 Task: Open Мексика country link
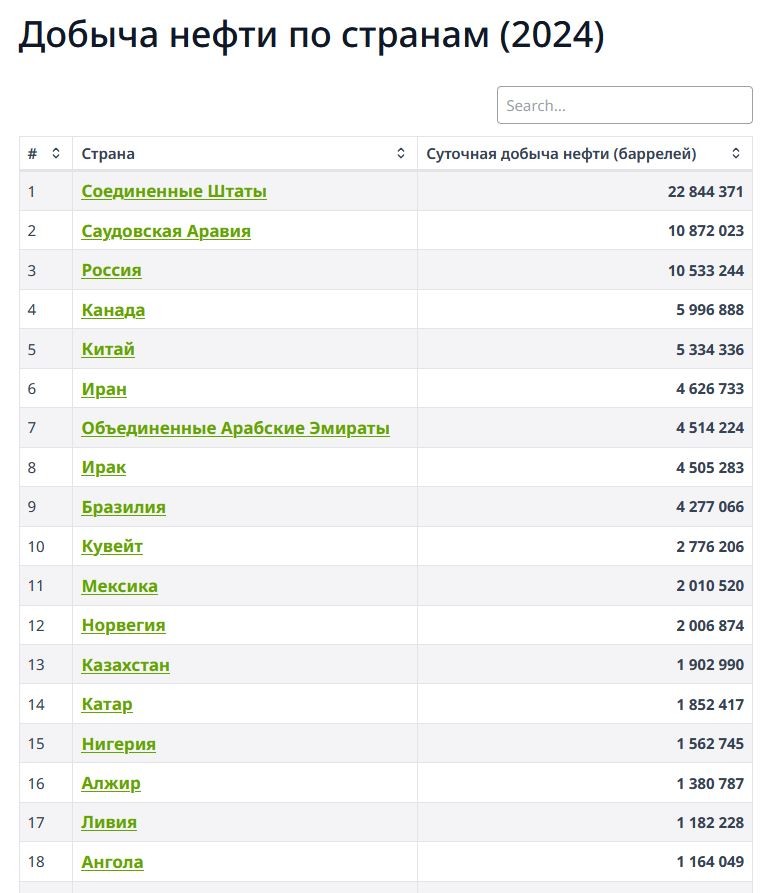pos(119,585)
